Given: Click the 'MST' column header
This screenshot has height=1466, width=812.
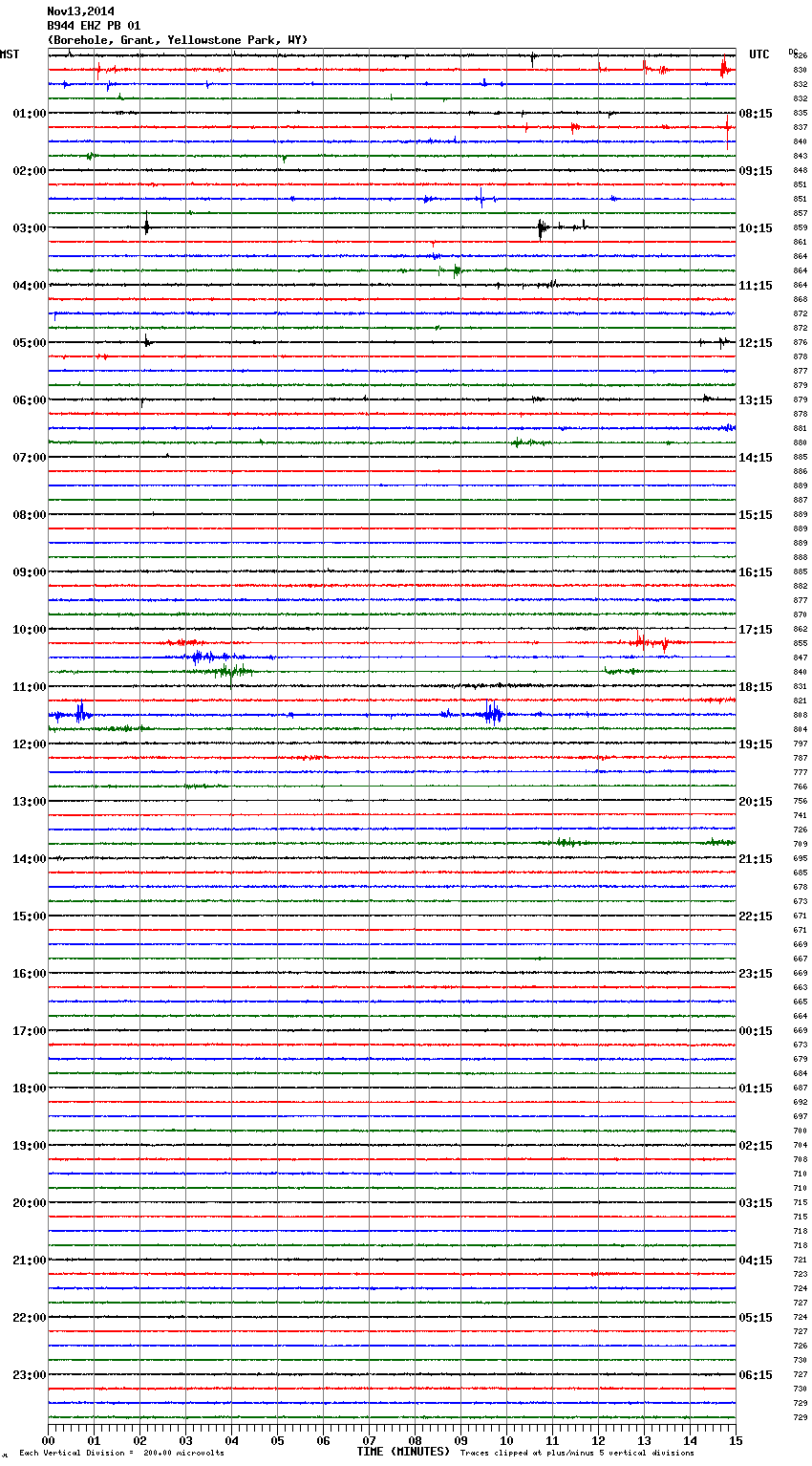Looking at the screenshot, I should (10, 54).
